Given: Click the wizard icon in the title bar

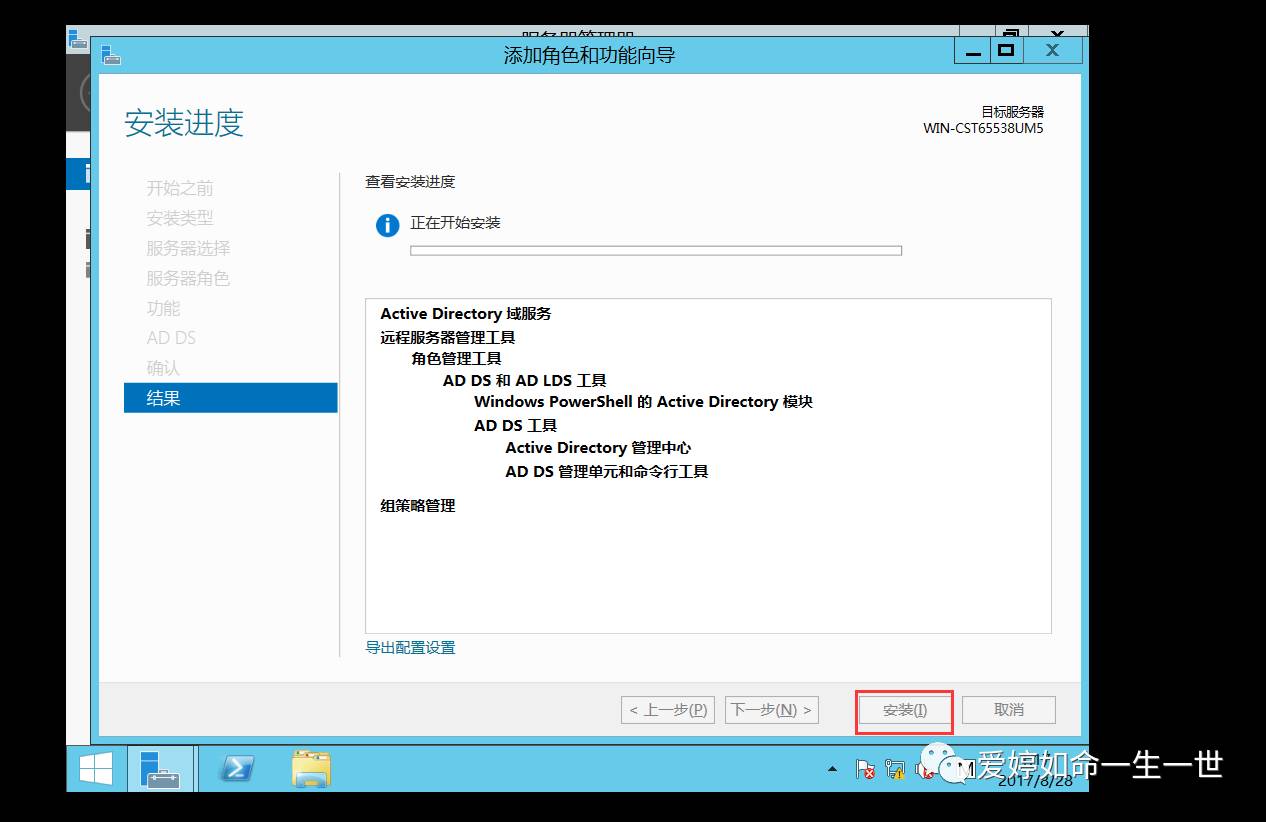Looking at the screenshot, I should pos(110,54).
